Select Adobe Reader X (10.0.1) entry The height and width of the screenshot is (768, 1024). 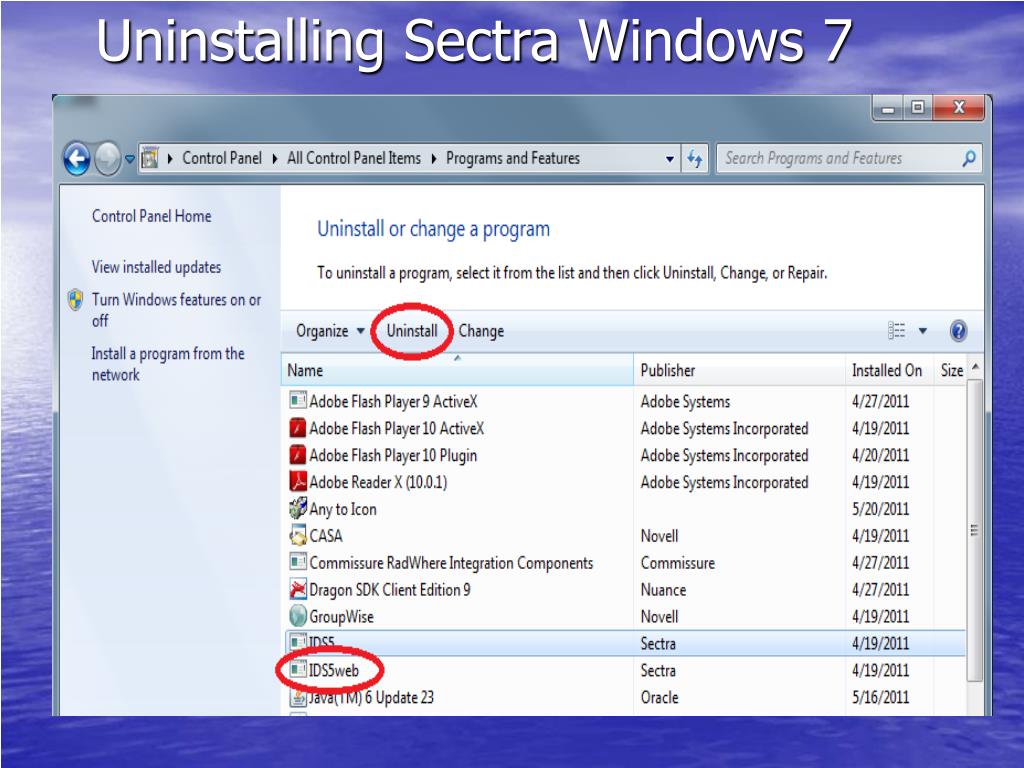pyautogui.click(x=378, y=482)
